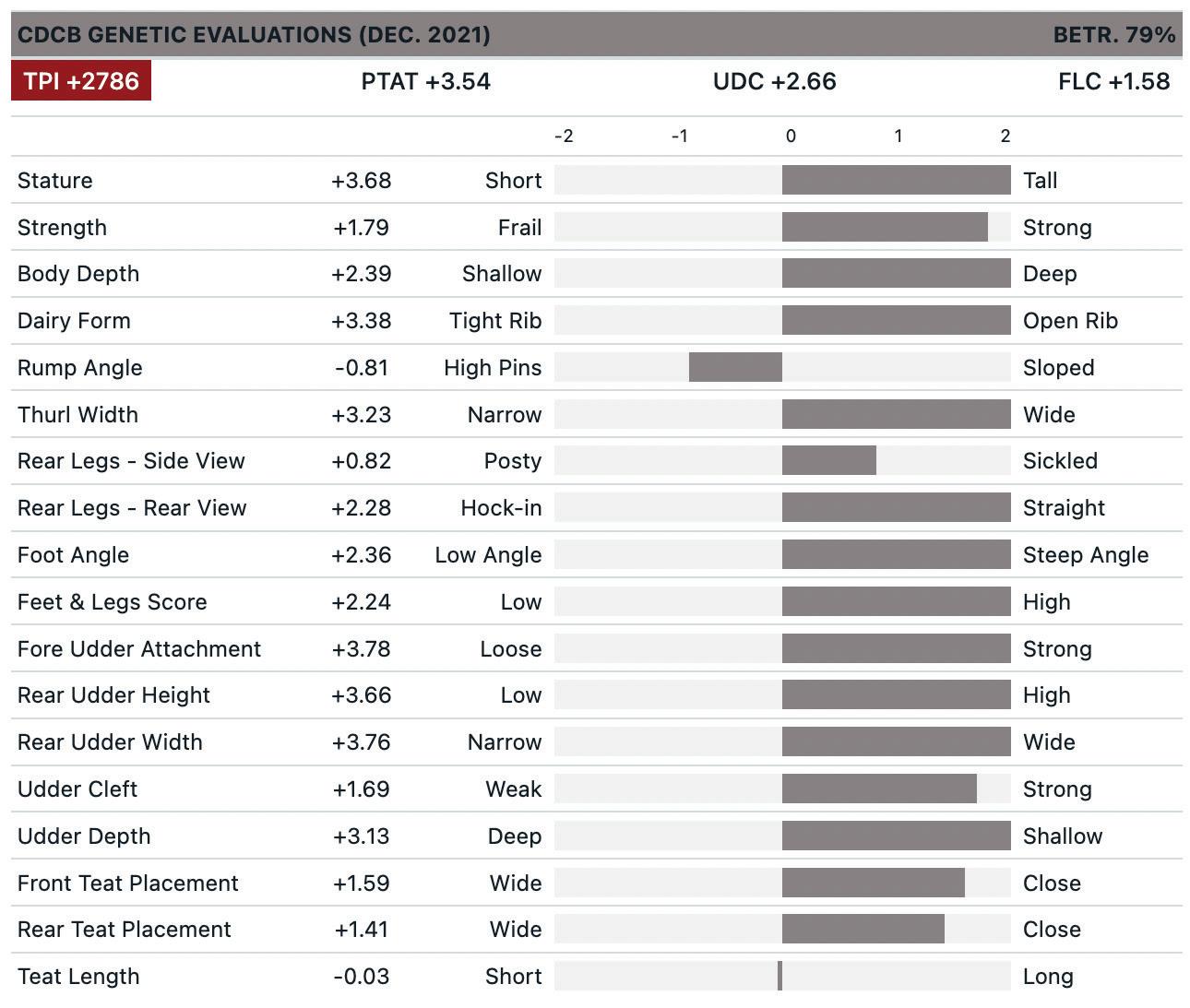Click the FLC +1.58 summary value
The width and height of the screenshot is (1190, 1008).
(x=1113, y=81)
